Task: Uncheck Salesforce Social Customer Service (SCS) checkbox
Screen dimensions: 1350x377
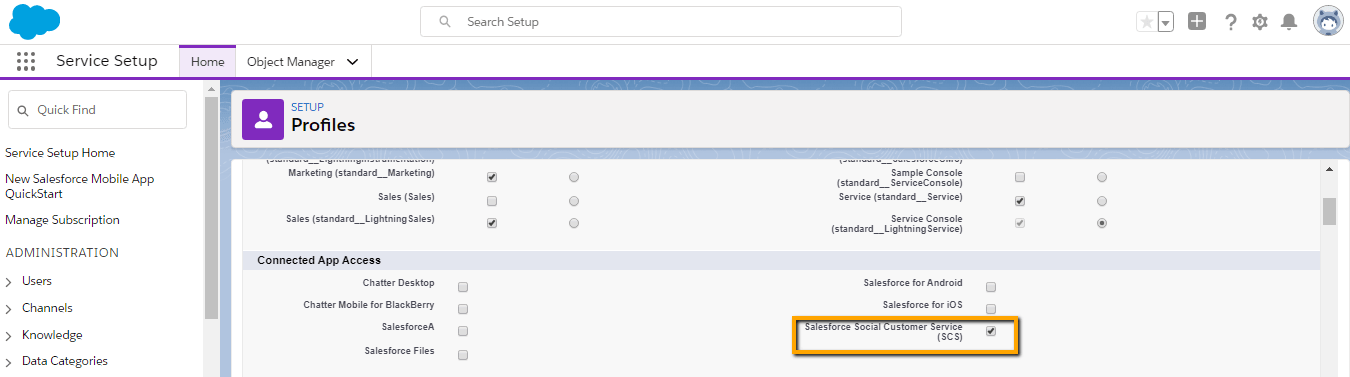Action: click(991, 331)
